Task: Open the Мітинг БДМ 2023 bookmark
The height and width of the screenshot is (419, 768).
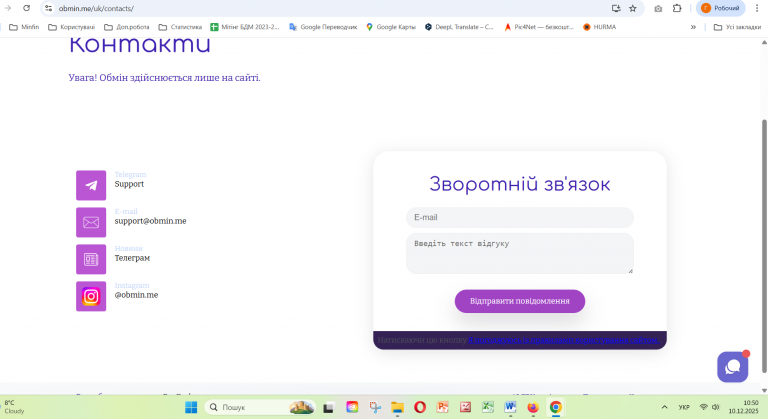Action: [245, 27]
